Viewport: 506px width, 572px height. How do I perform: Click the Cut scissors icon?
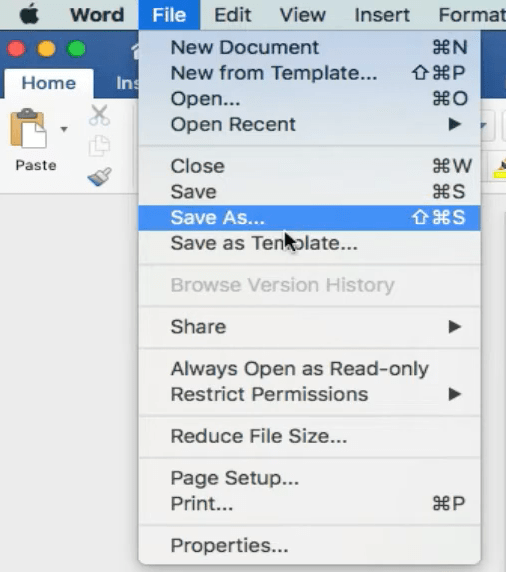coord(99,116)
